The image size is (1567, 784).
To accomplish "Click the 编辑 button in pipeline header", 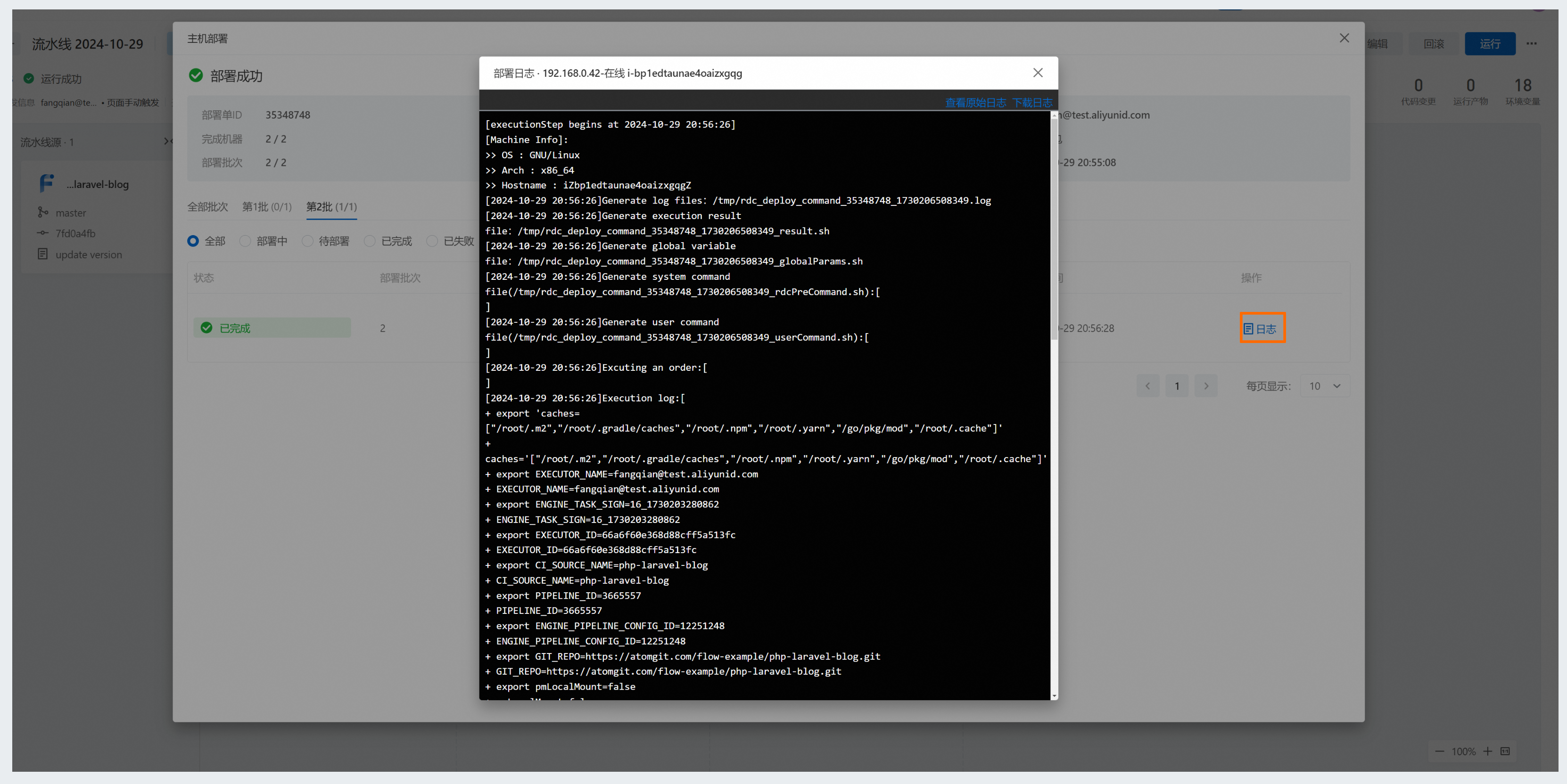I will (1378, 44).
